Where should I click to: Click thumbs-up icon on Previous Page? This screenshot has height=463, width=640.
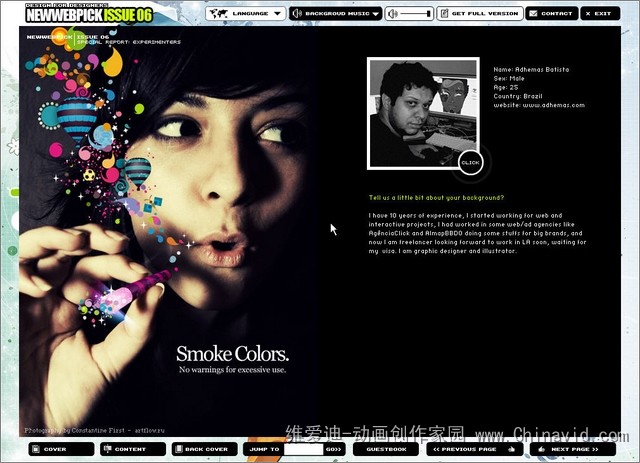point(511,449)
